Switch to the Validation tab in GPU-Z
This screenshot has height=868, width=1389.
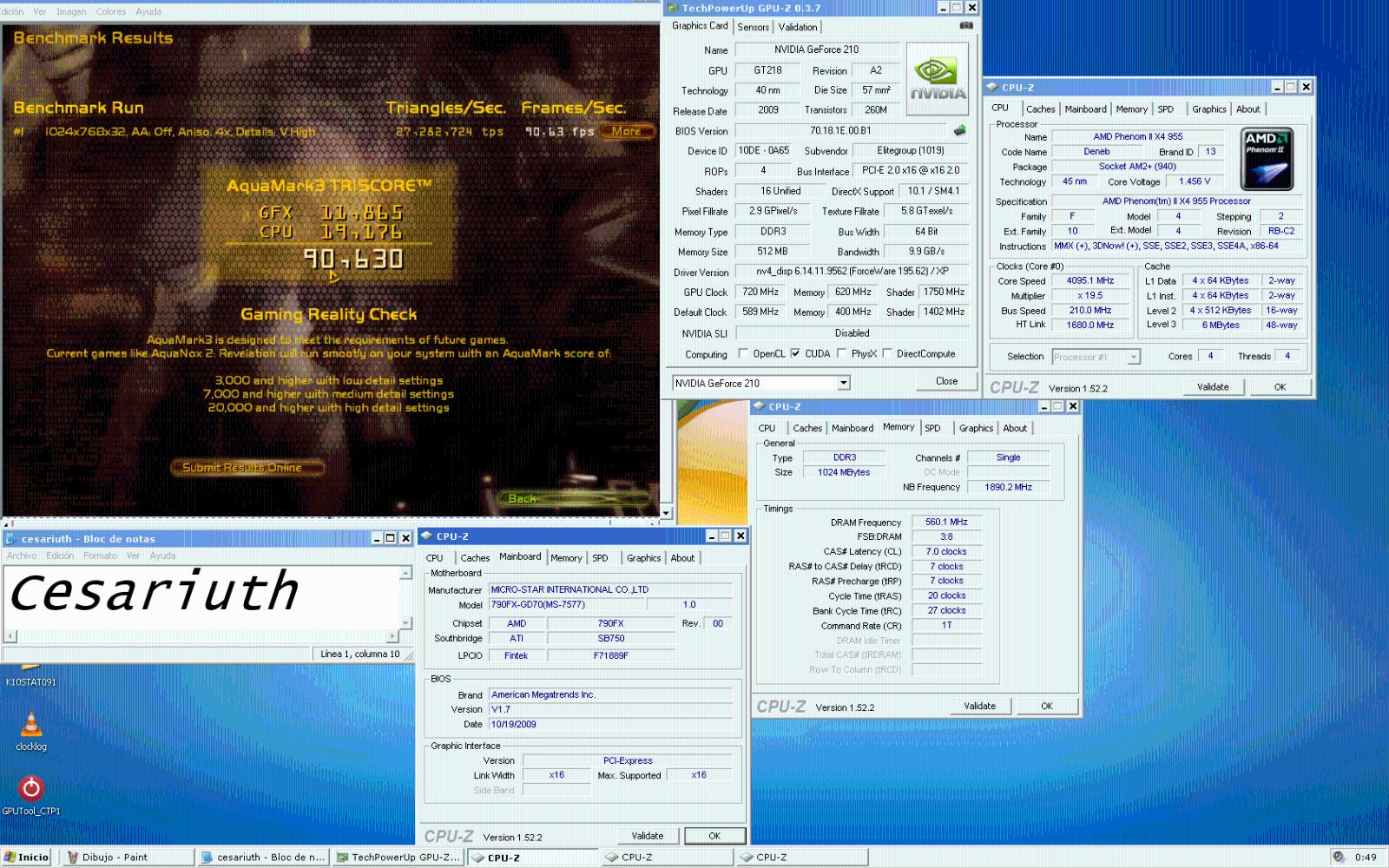click(x=797, y=27)
